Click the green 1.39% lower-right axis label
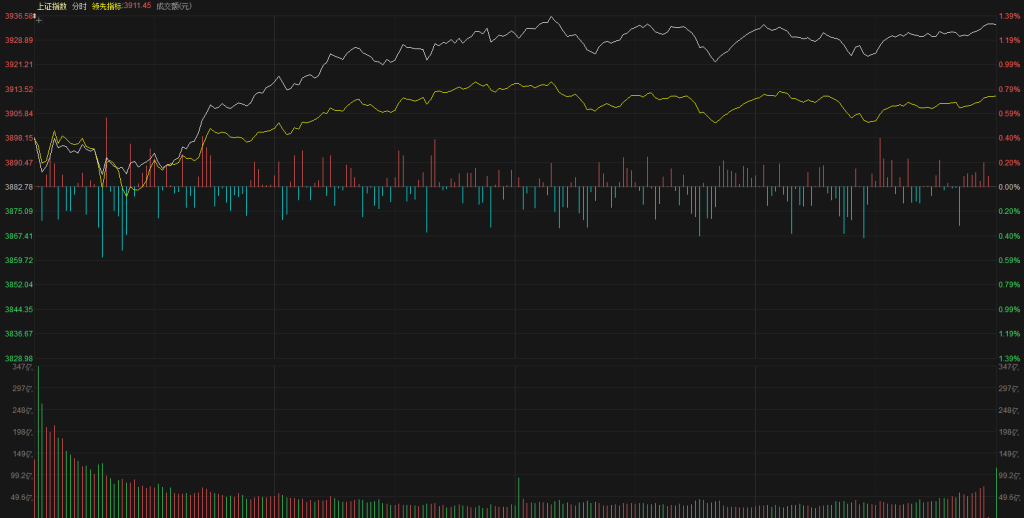The height and width of the screenshot is (518, 1024). click(1008, 358)
